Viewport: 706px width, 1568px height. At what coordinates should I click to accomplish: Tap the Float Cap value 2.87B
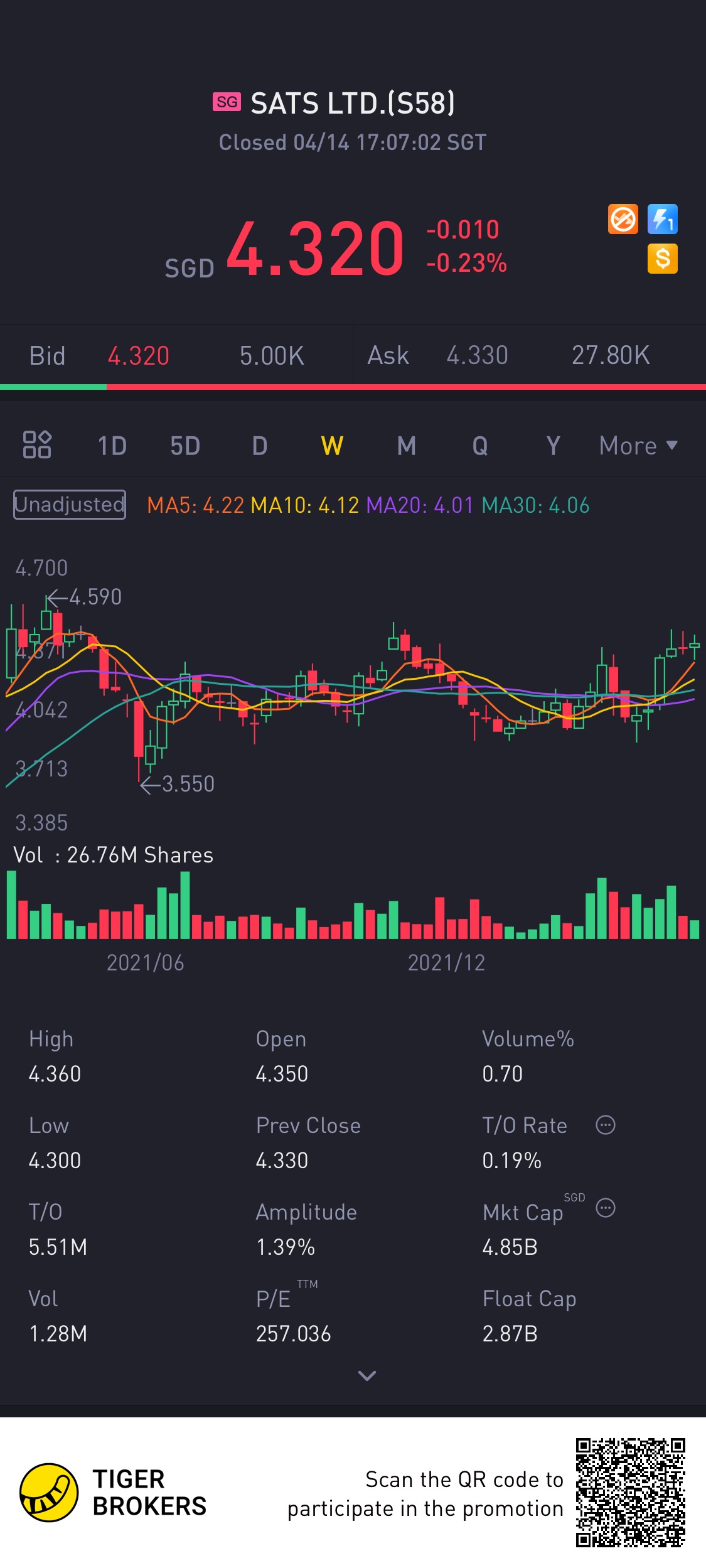point(510,1334)
